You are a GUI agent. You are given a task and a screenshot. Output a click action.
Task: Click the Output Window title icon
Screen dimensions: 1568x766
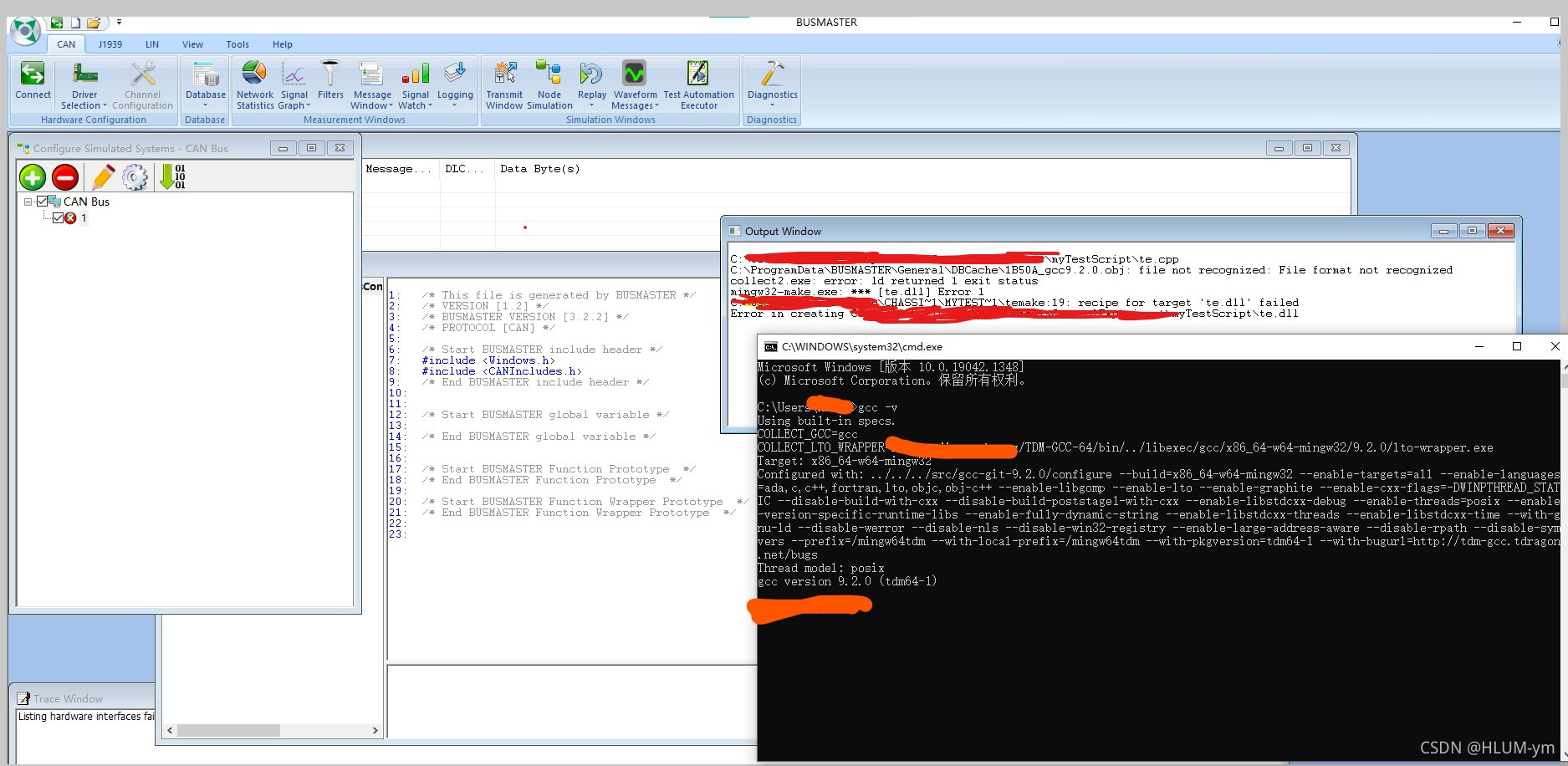click(x=734, y=231)
